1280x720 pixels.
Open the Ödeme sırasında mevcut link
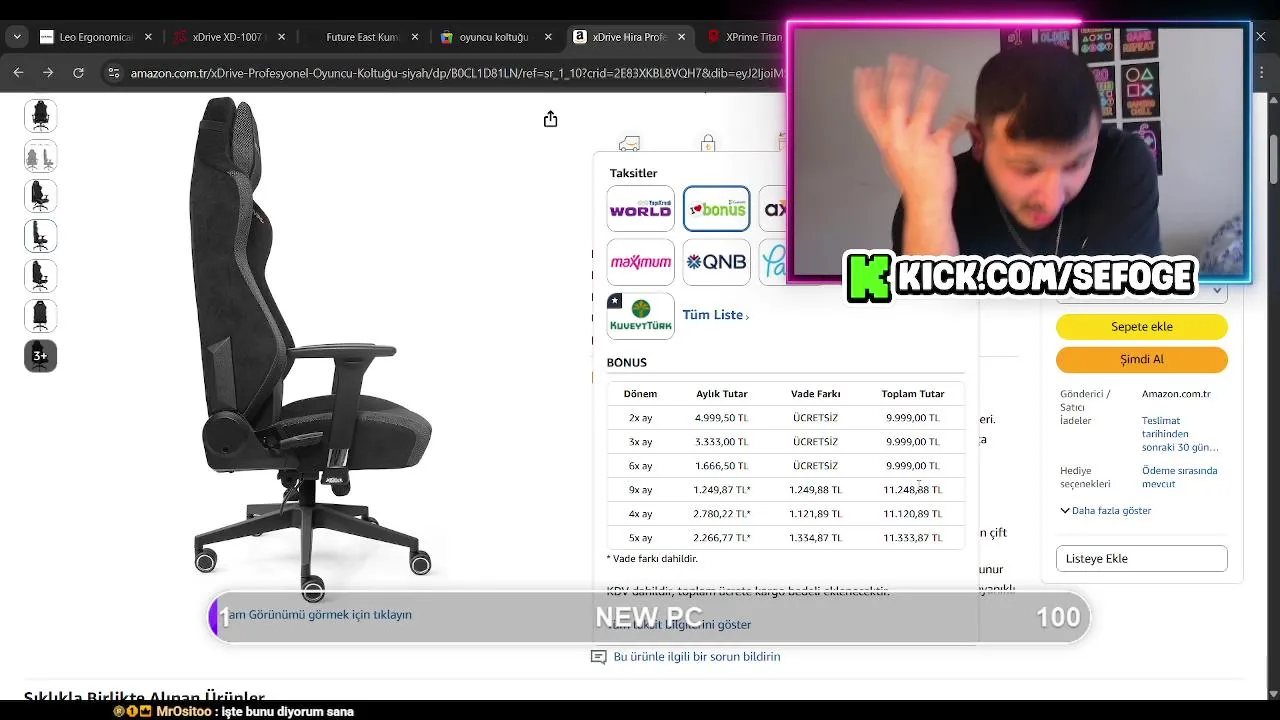tap(1180, 477)
